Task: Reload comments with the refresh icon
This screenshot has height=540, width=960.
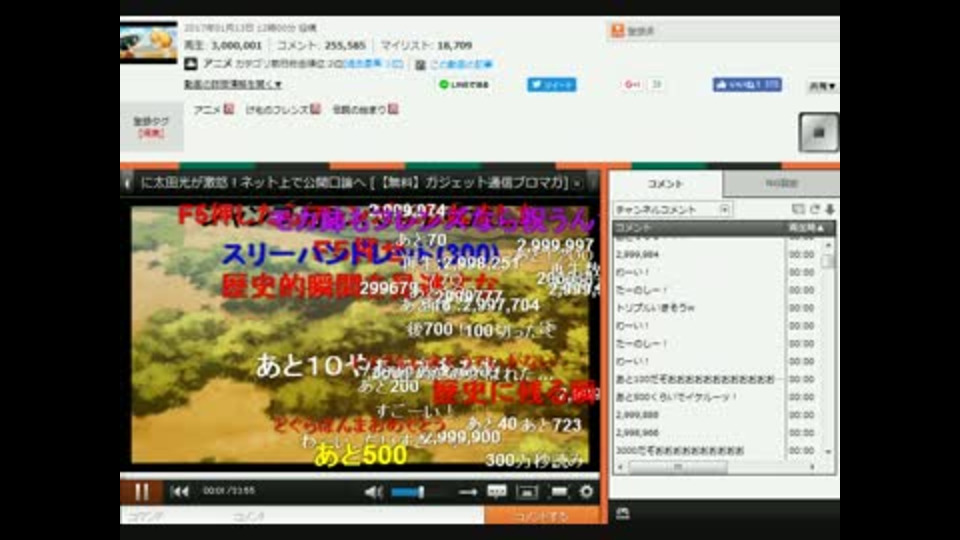Action: point(815,209)
